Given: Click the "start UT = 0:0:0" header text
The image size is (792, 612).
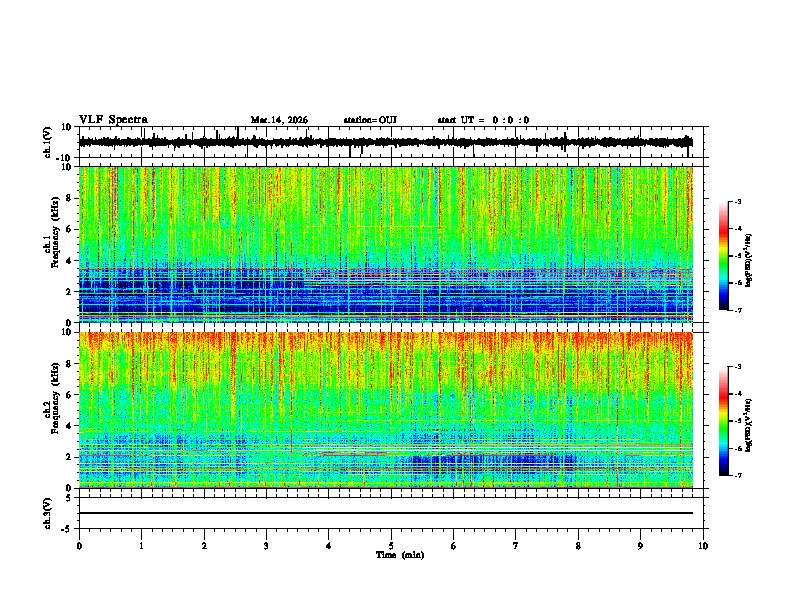Looking at the screenshot, I should [483, 120].
